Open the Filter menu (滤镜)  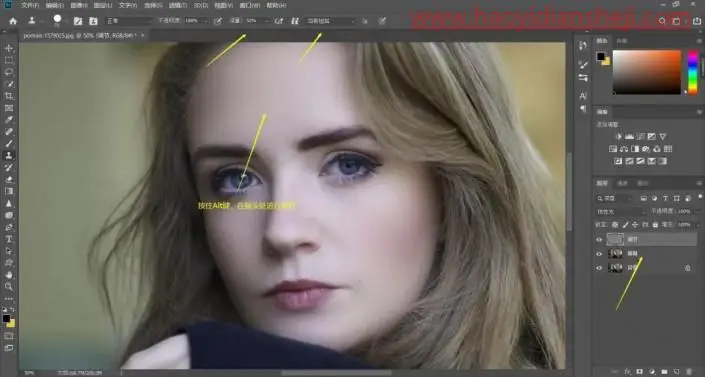(178, 5)
